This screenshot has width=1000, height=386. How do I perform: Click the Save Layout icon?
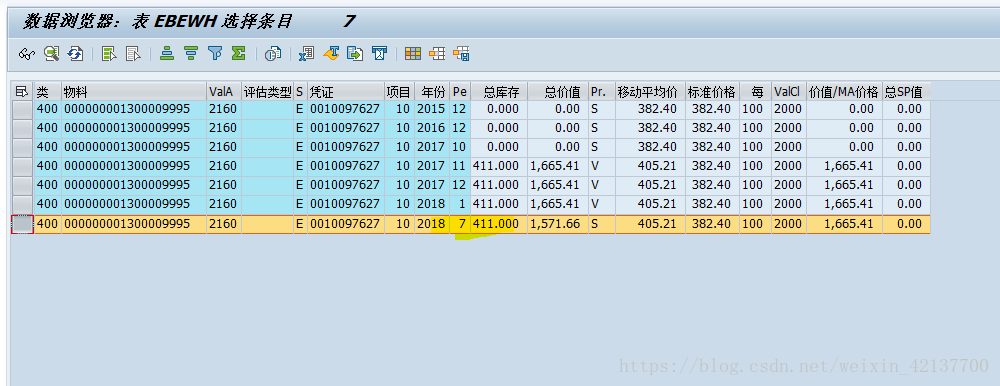click(461, 54)
